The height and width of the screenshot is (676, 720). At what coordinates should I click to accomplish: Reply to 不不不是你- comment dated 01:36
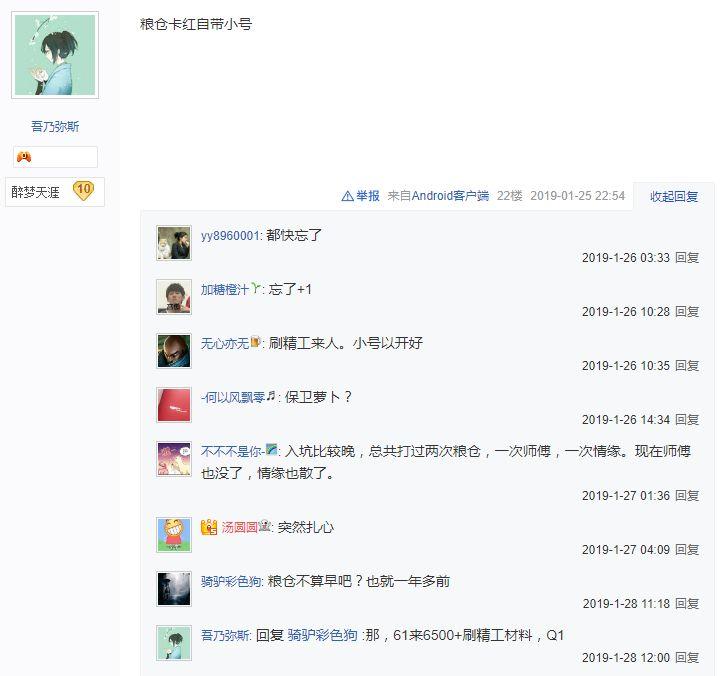(687, 496)
